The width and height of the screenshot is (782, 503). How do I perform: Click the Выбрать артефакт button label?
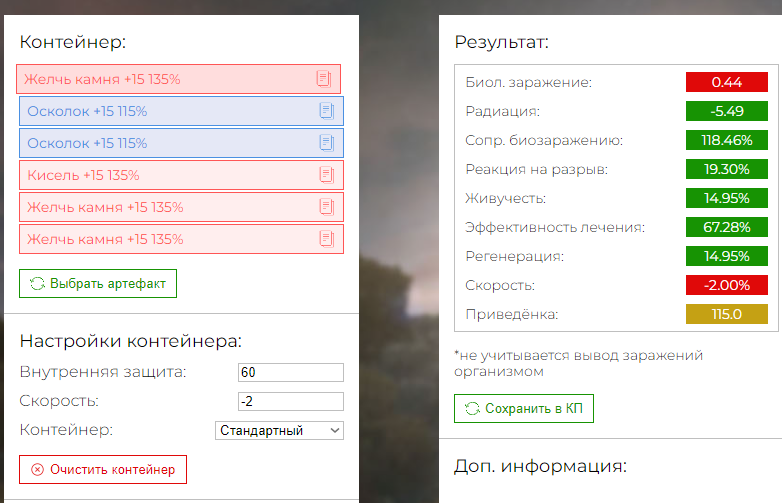tap(108, 284)
